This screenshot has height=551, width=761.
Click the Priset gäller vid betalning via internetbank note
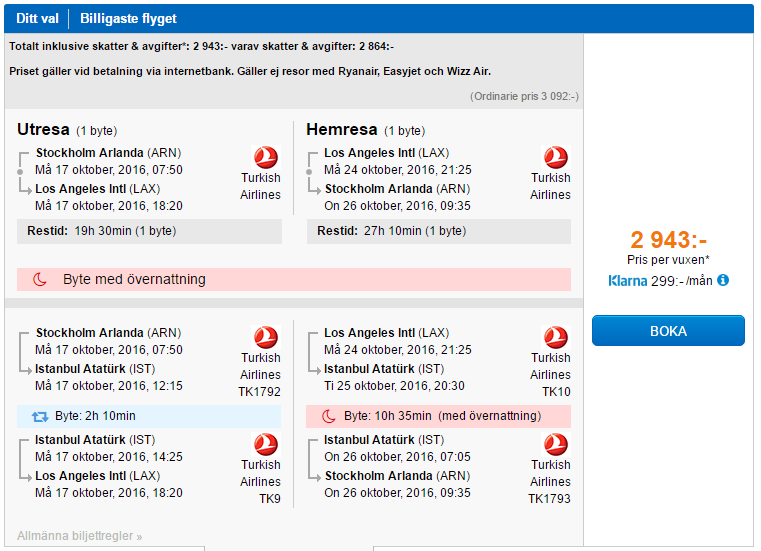(250, 71)
